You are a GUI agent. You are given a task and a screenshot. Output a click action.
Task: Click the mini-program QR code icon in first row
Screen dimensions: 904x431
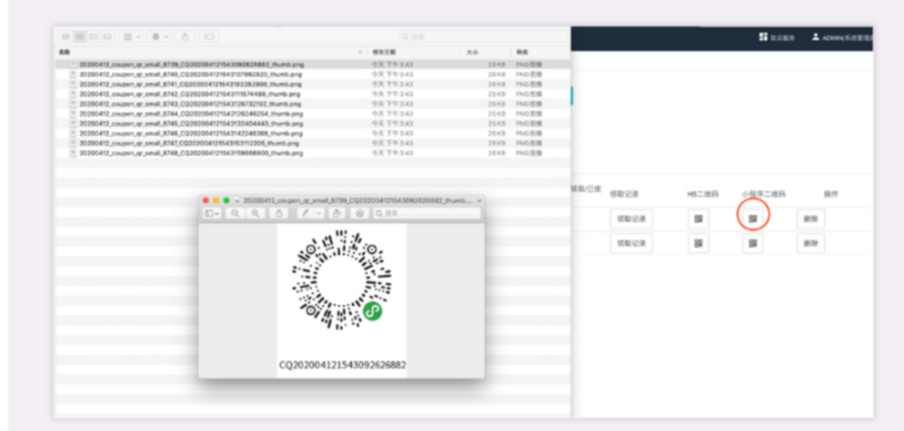[x=752, y=218]
